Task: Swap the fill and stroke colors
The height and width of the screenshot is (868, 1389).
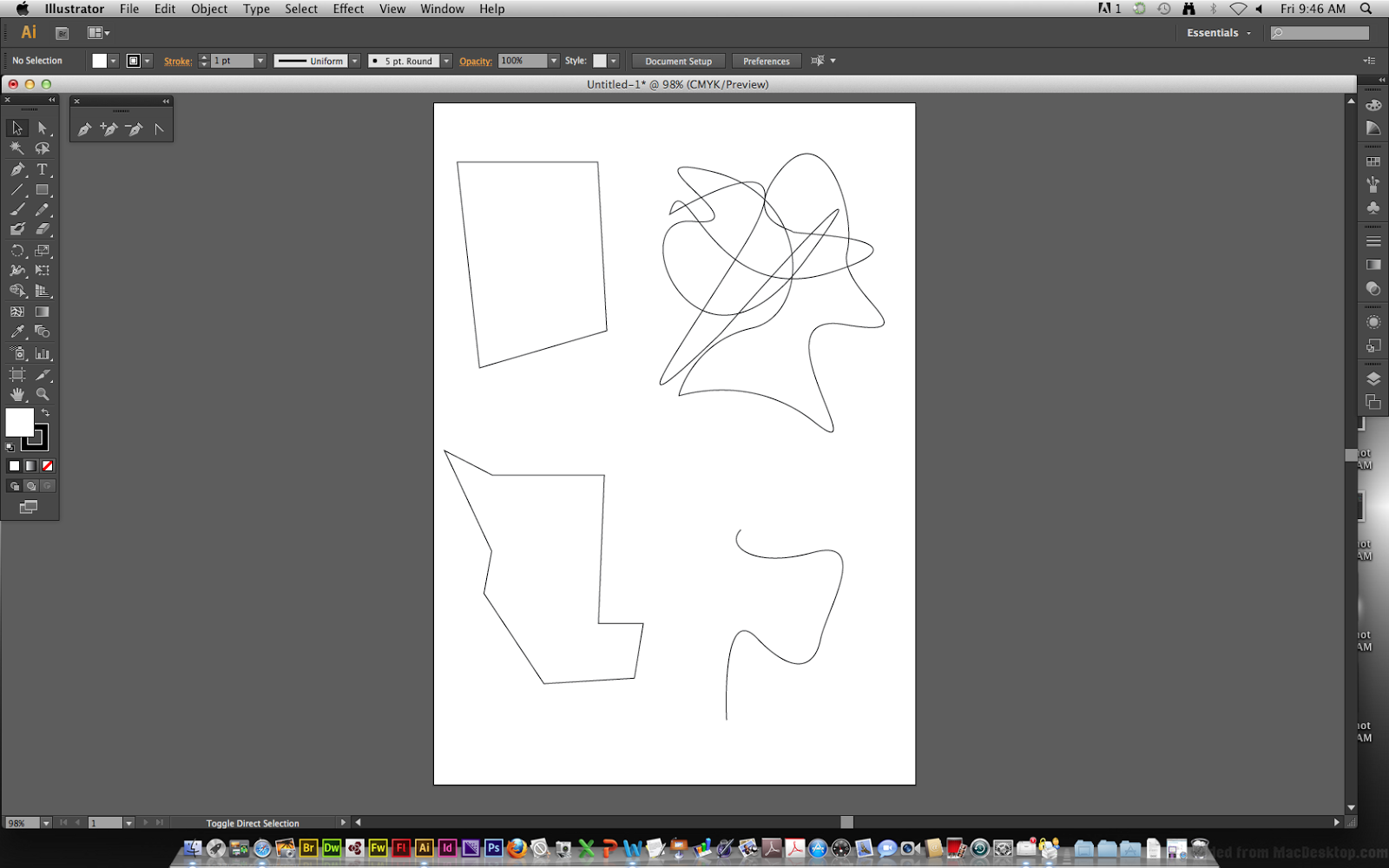Action: pos(45,414)
